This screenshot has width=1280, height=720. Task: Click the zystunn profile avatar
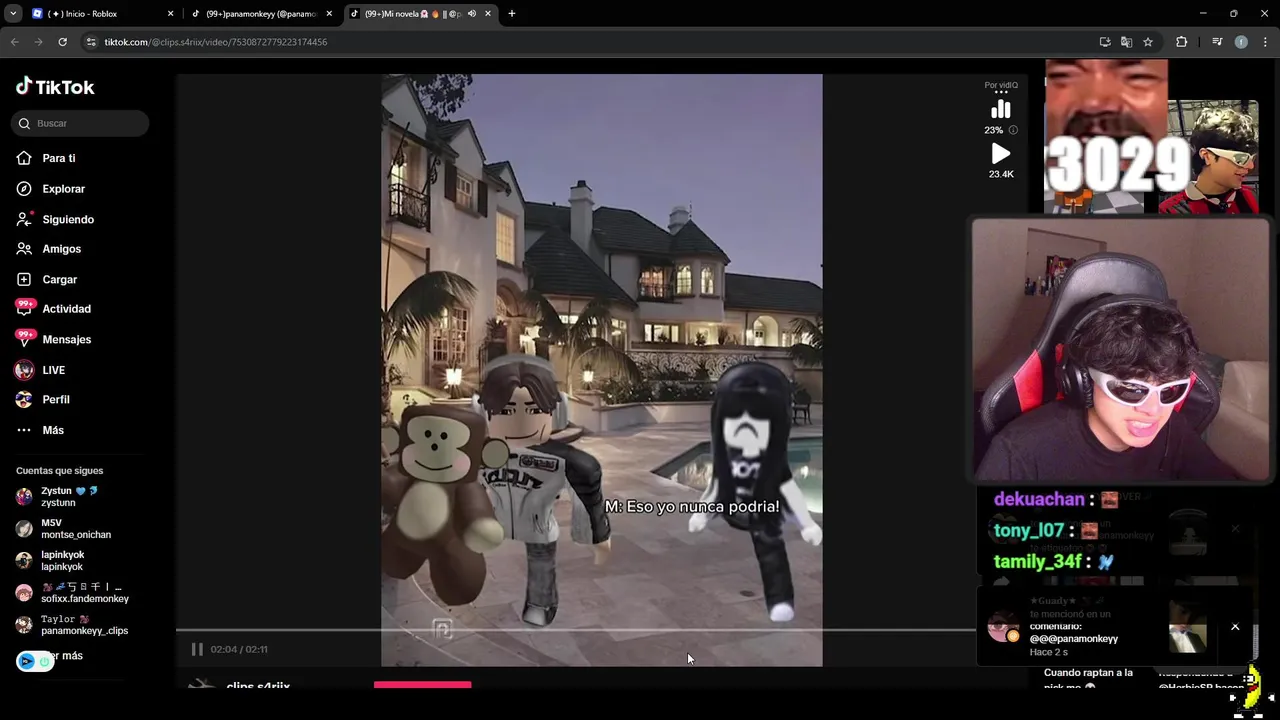[24, 497]
